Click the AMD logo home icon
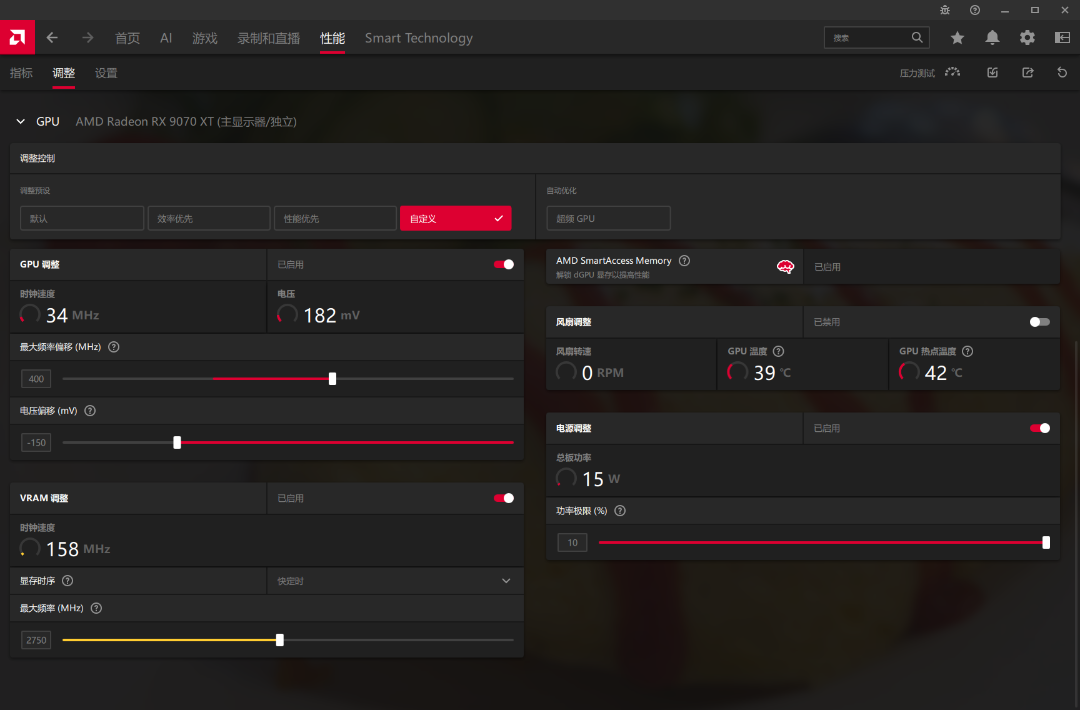The image size is (1080, 710). point(17,38)
